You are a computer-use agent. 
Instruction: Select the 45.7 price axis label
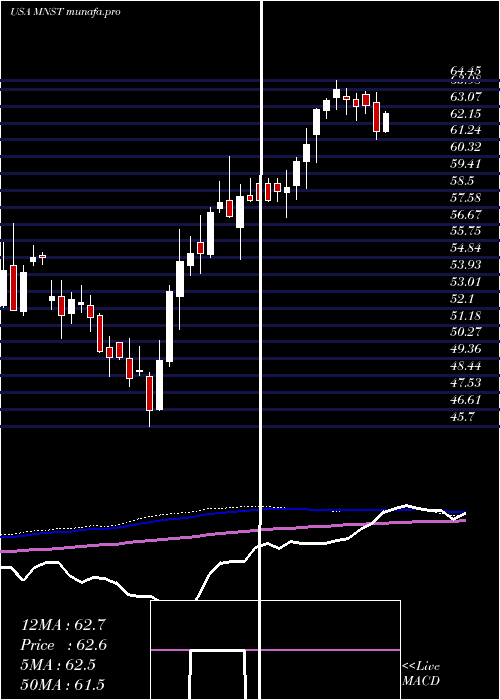tap(462, 416)
